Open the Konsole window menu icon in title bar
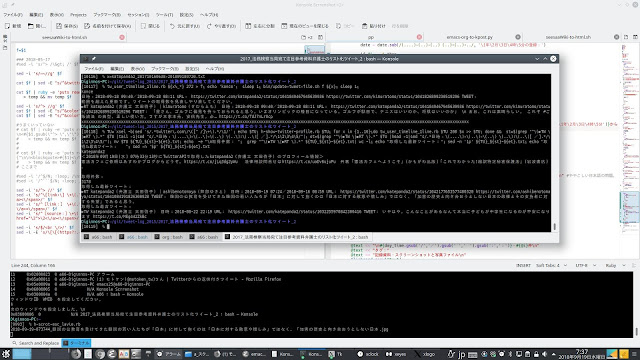The height and width of the screenshot is (360, 640). pyautogui.click(x=86, y=59)
